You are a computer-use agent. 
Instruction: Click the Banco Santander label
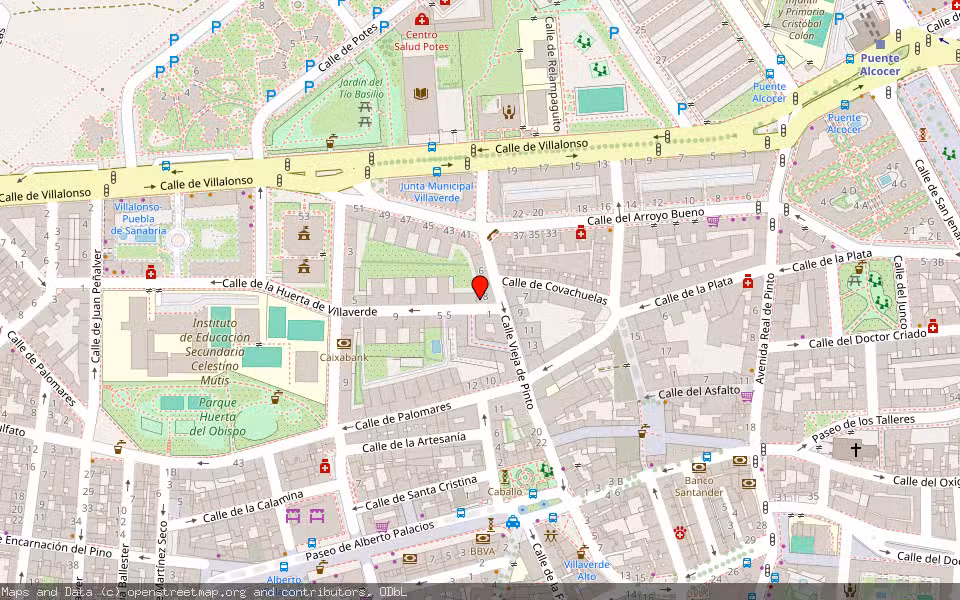(x=699, y=486)
